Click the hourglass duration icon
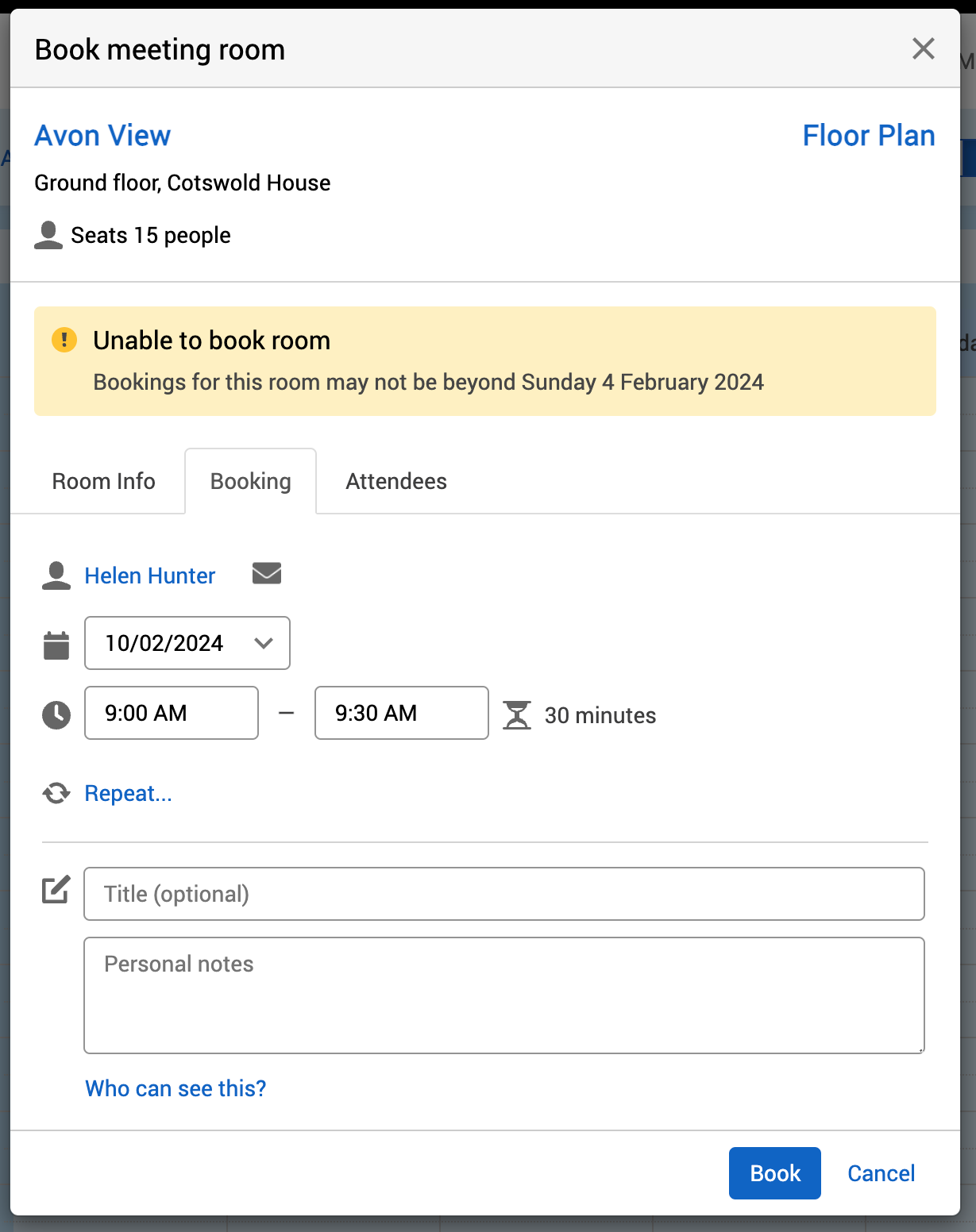Screen dimensions: 976x1232 coord(516,714)
